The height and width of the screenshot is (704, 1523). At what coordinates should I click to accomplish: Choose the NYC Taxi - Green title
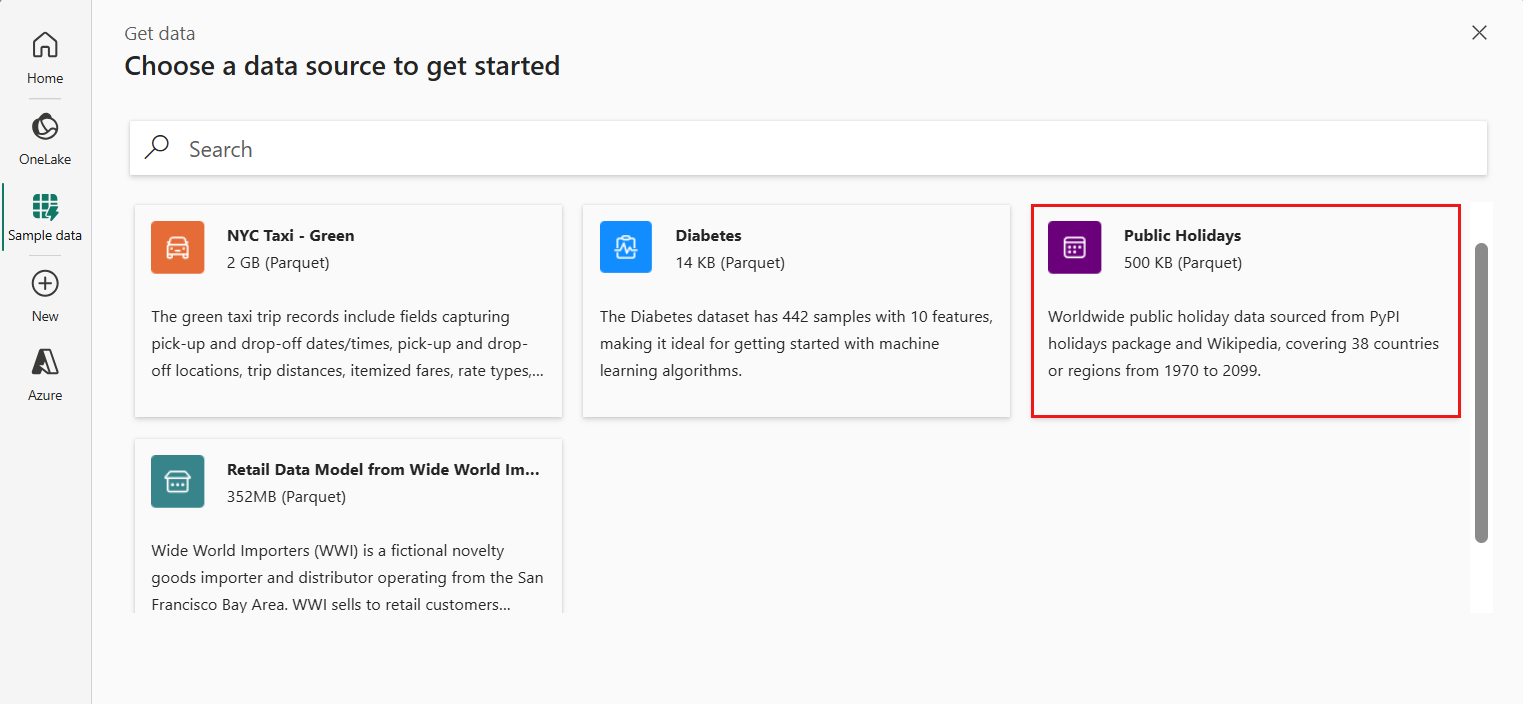(291, 236)
